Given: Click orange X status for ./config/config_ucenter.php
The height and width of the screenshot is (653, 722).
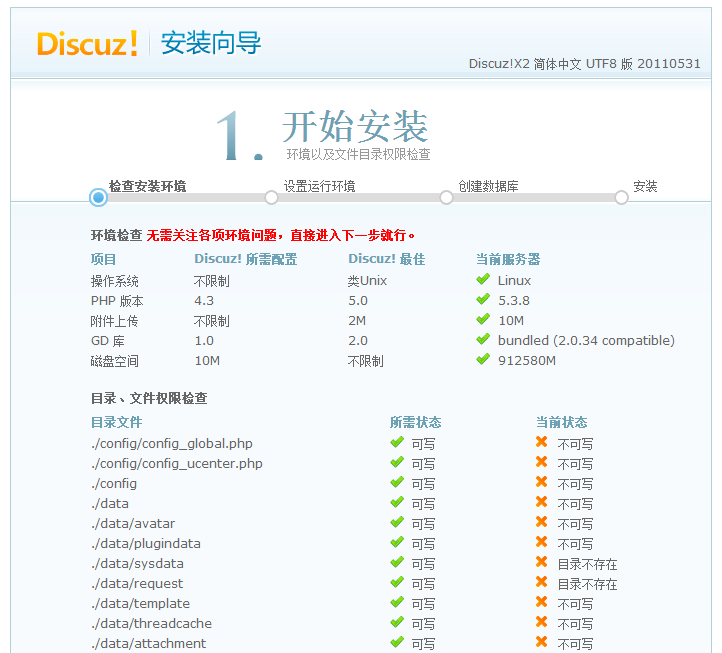Looking at the screenshot, I should click(x=542, y=462).
